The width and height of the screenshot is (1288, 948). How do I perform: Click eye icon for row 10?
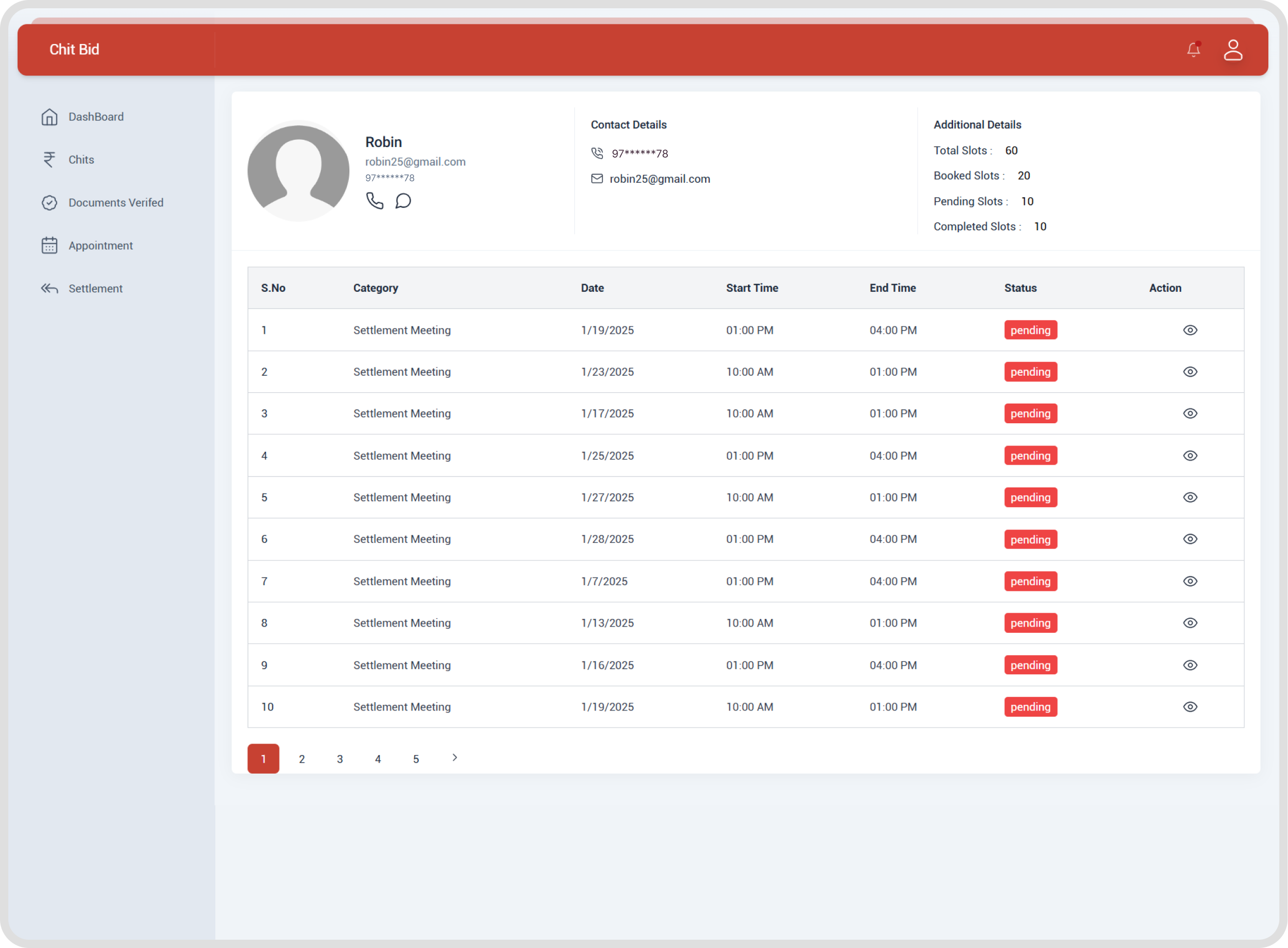coord(1190,707)
